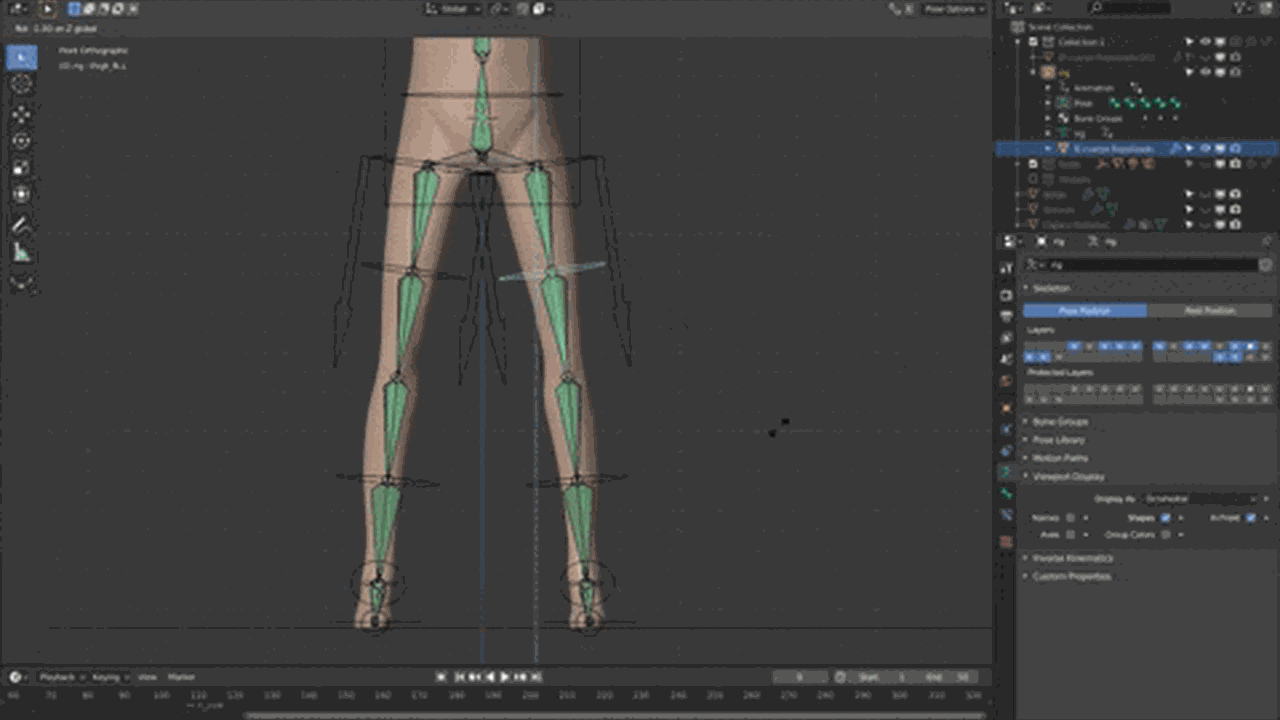The height and width of the screenshot is (720, 1280).
Task: Select the Rotate tool in the toolbar
Action: click(x=22, y=140)
